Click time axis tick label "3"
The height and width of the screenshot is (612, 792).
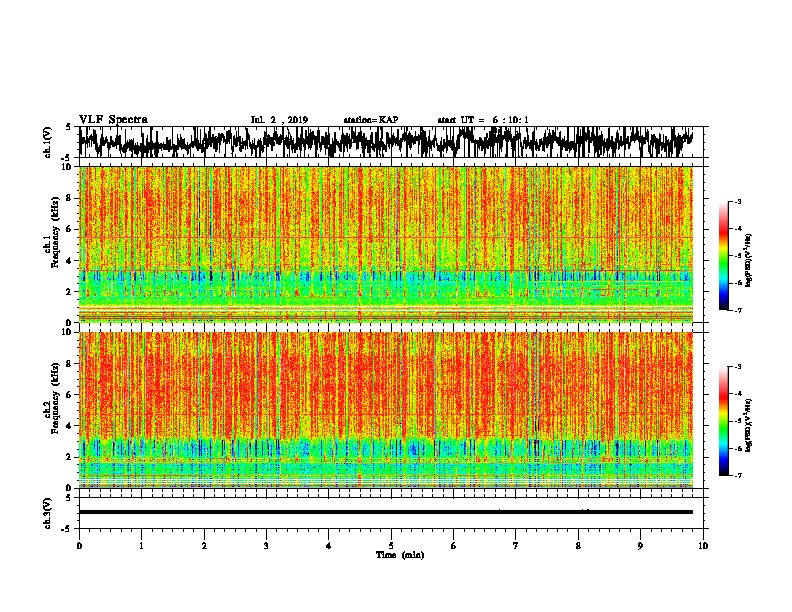(x=266, y=545)
